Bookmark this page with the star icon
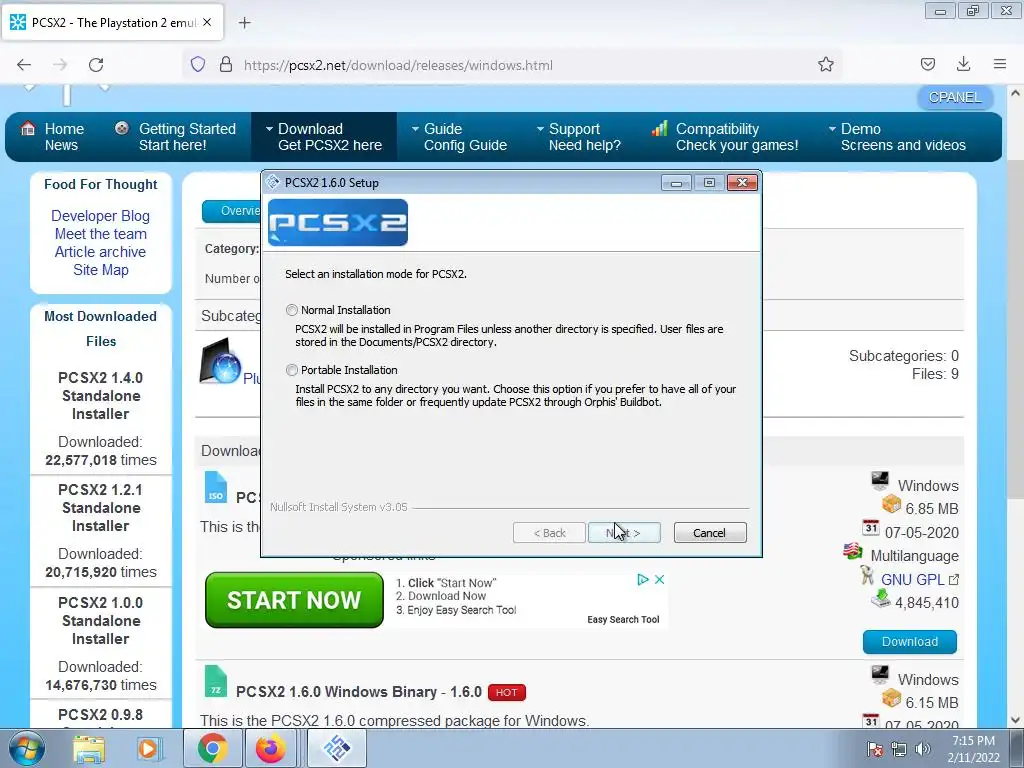1024x768 pixels. 825,65
